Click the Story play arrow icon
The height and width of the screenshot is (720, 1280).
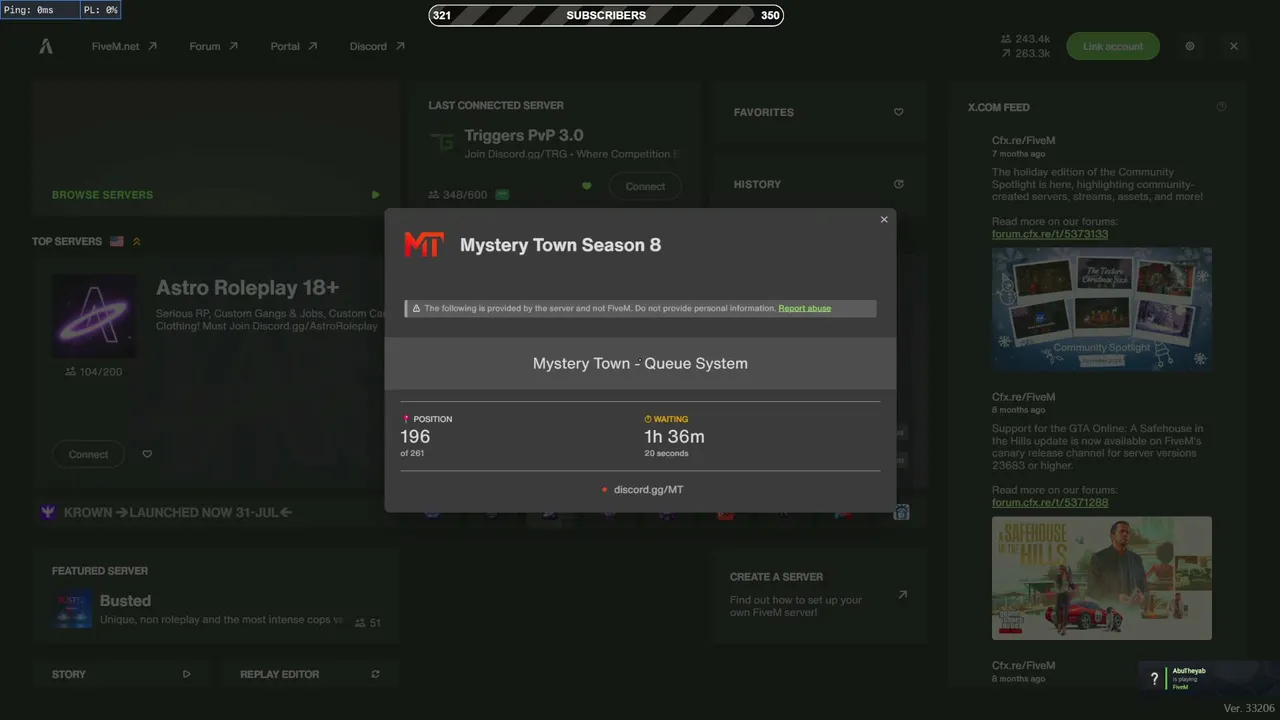186,674
